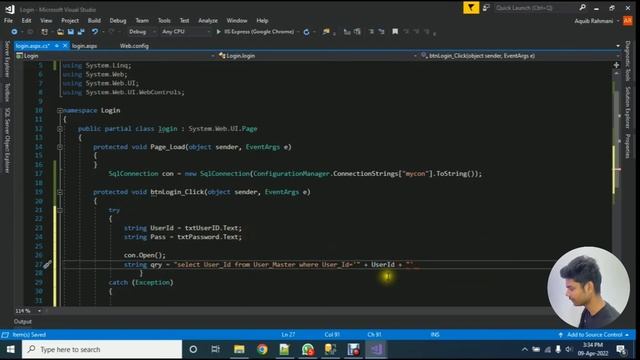Screen dimensions: 640x360
Task: Collapse the namespace Login code block
Action: [60, 110]
